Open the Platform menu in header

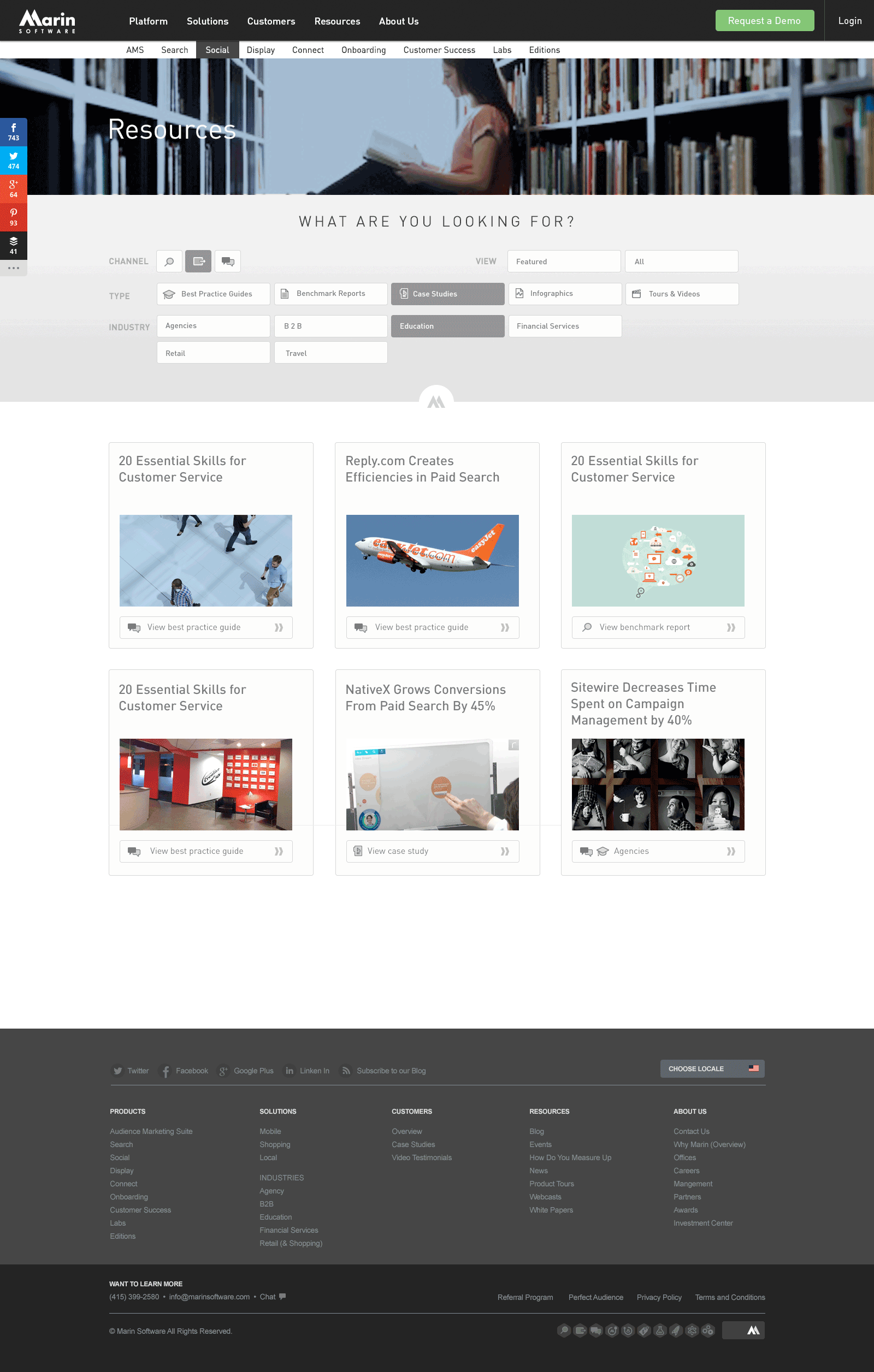coord(148,21)
